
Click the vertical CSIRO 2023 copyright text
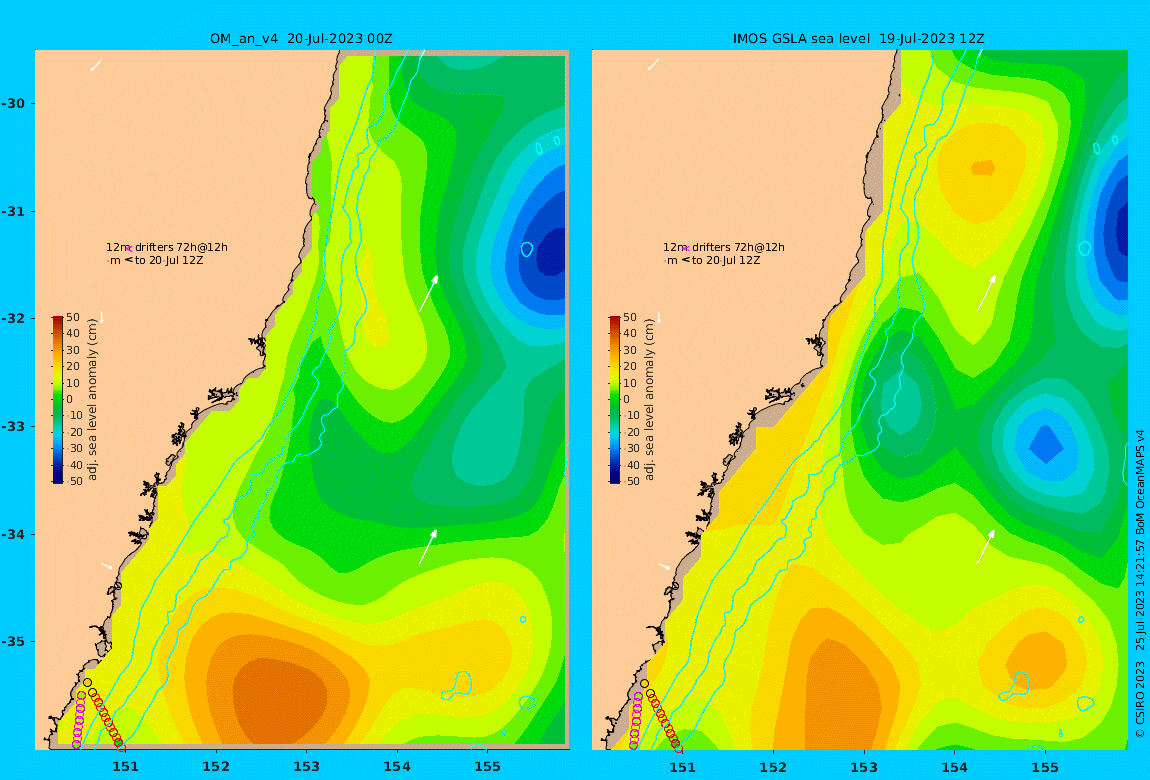point(1140,584)
